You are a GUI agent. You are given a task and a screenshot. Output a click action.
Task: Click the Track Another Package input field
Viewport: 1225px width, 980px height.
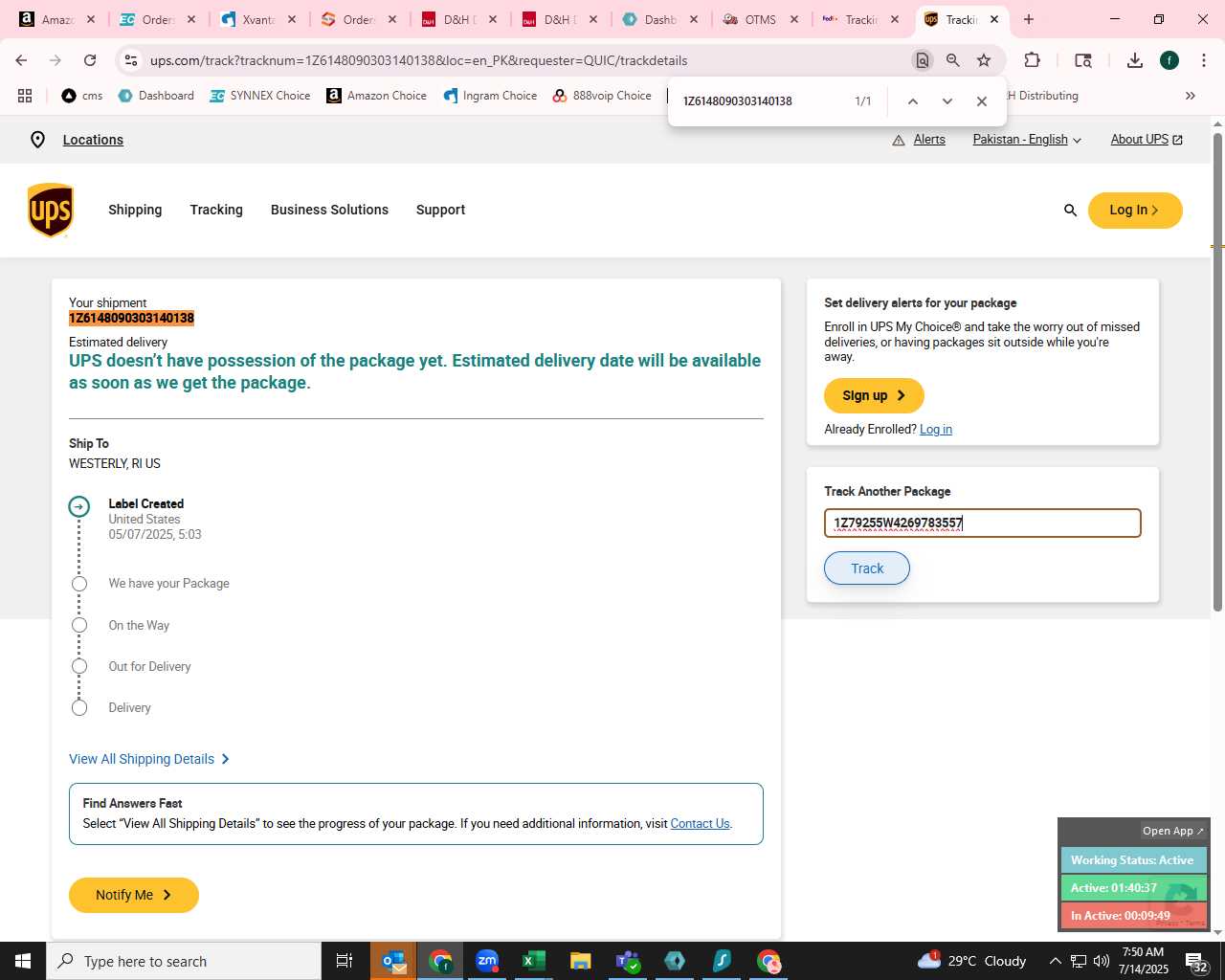click(x=983, y=523)
